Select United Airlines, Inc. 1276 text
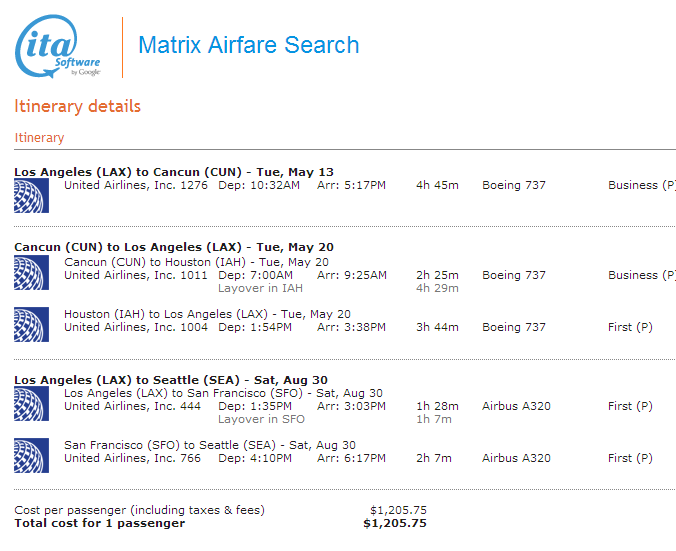Screen dimensions: 676x551 pyautogui.click(x=136, y=185)
